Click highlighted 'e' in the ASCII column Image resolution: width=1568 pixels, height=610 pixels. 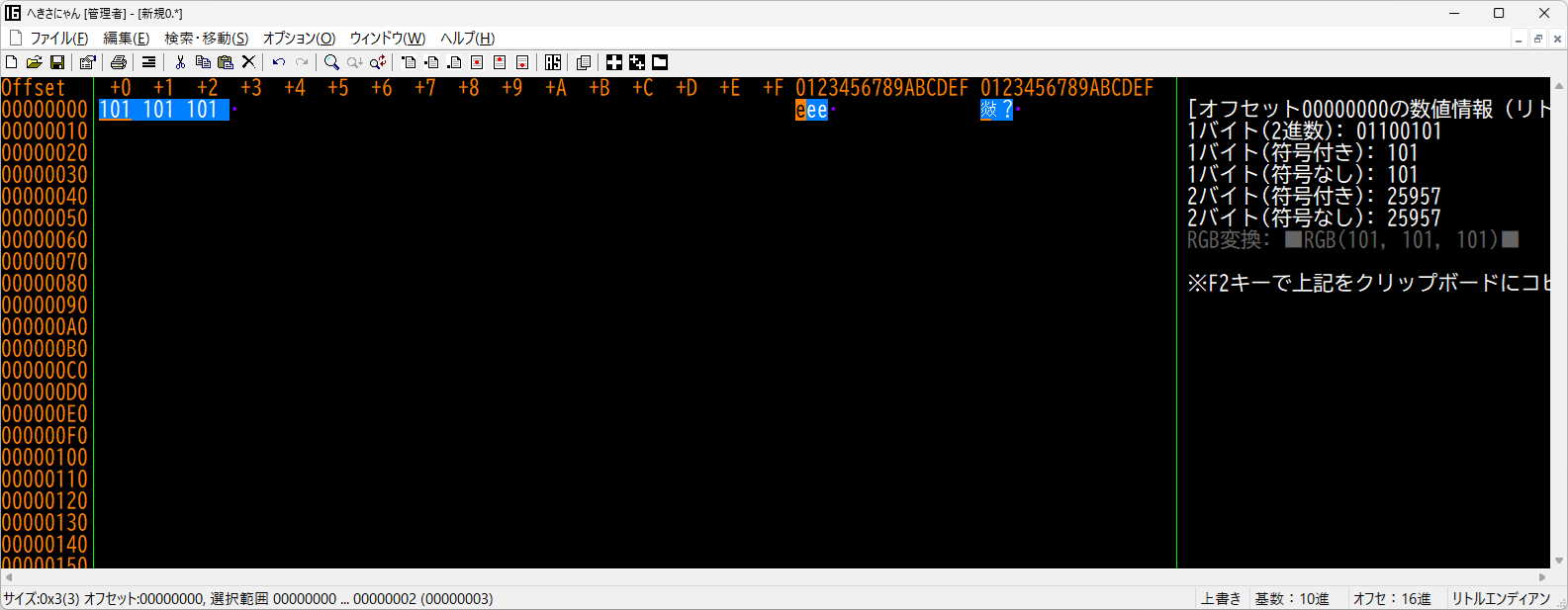[x=800, y=111]
